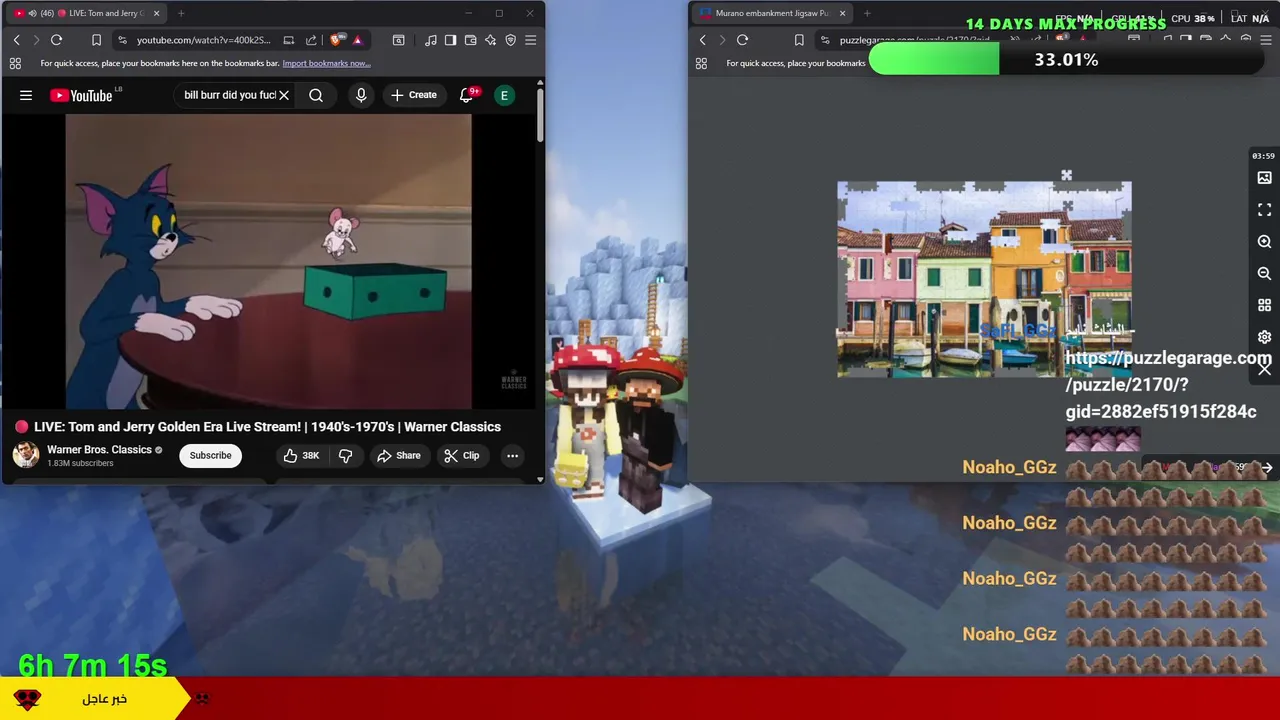The image size is (1280, 720).
Task: Bookmark the puzzlegarage page
Action: pyautogui.click(x=799, y=40)
